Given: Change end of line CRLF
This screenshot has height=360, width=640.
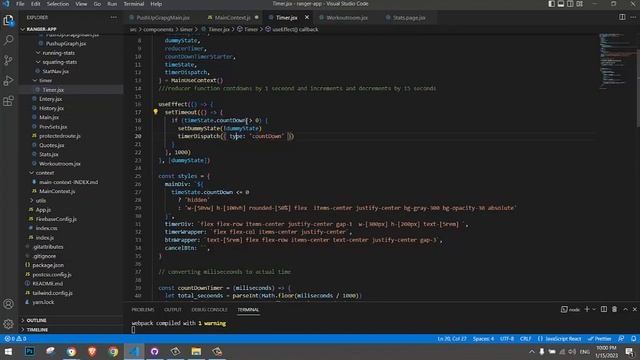Looking at the screenshot, I should (x=525, y=339).
